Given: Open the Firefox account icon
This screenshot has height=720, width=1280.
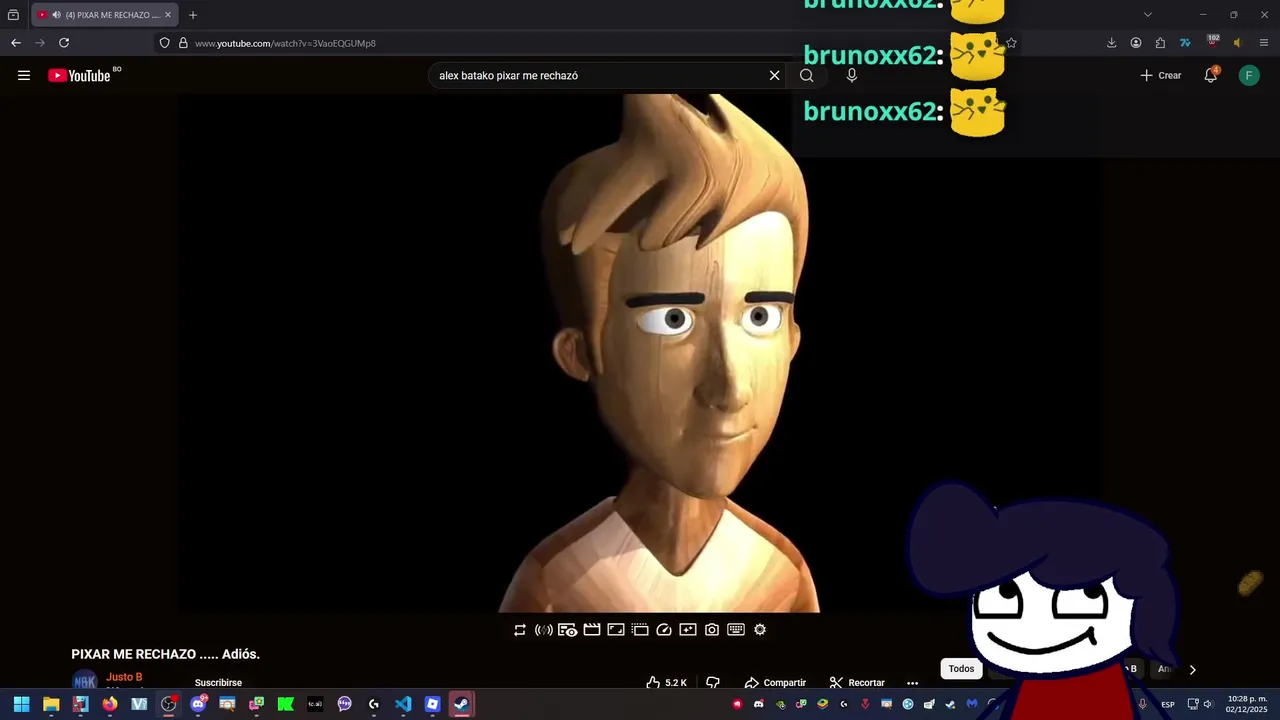Looking at the screenshot, I should point(1136,43).
